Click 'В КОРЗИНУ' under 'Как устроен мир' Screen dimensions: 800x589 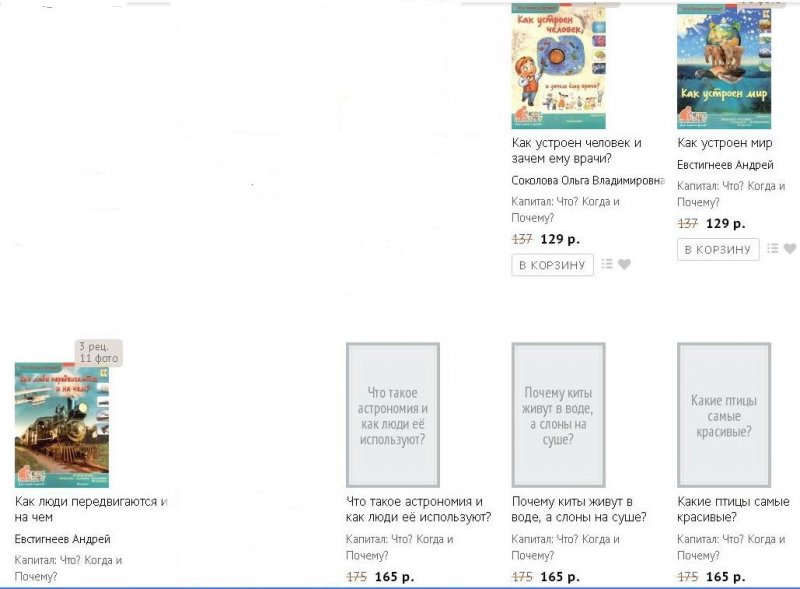pyautogui.click(x=718, y=250)
